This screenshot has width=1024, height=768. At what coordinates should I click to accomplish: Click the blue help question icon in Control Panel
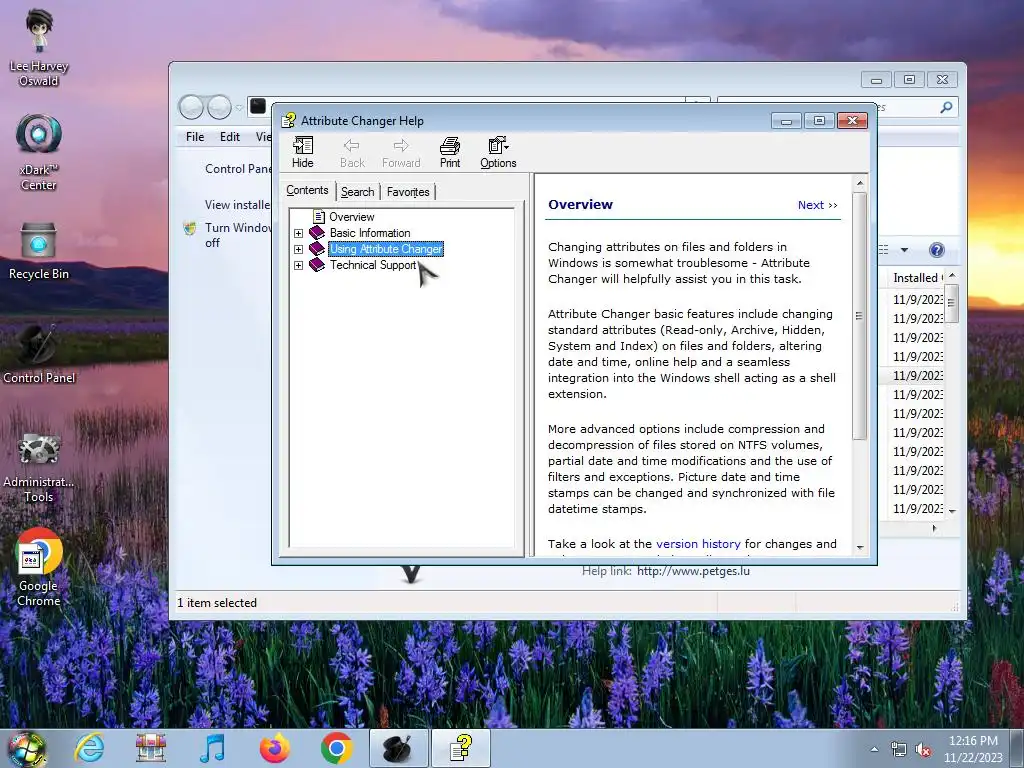click(x=936, y=250)
